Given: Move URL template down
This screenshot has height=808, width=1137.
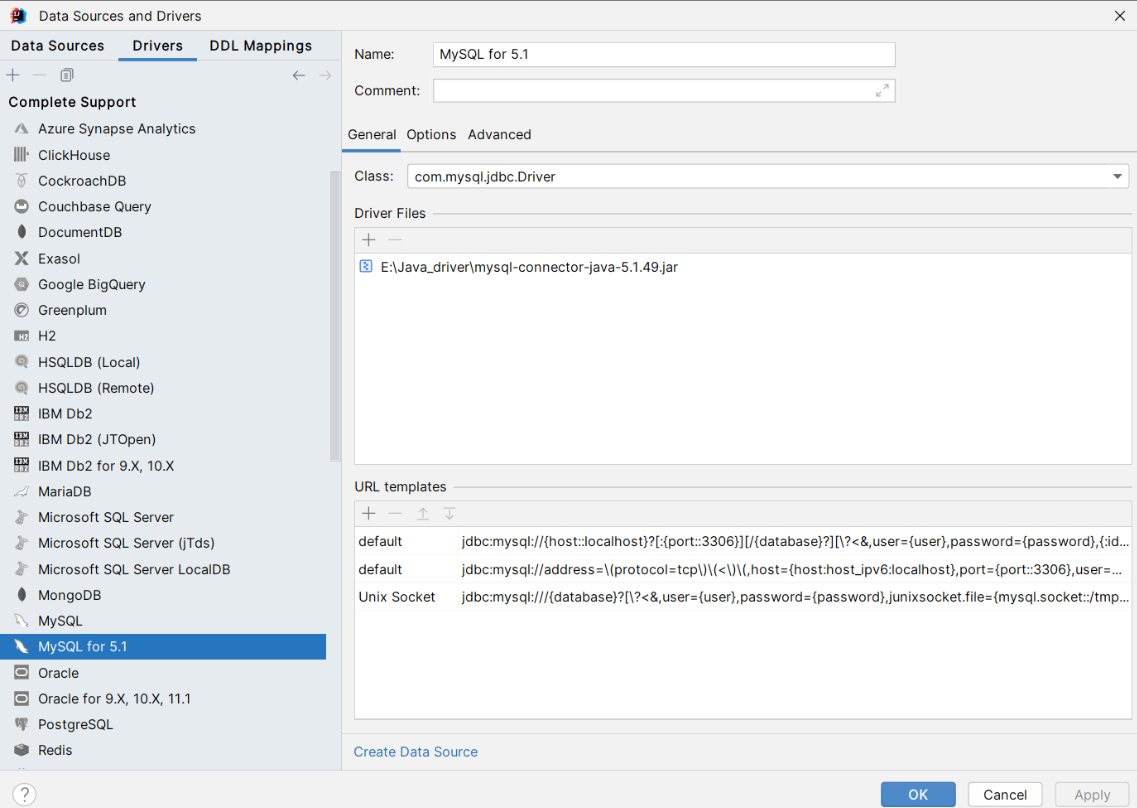Looking at the screenshot, I should coord(450,514).
